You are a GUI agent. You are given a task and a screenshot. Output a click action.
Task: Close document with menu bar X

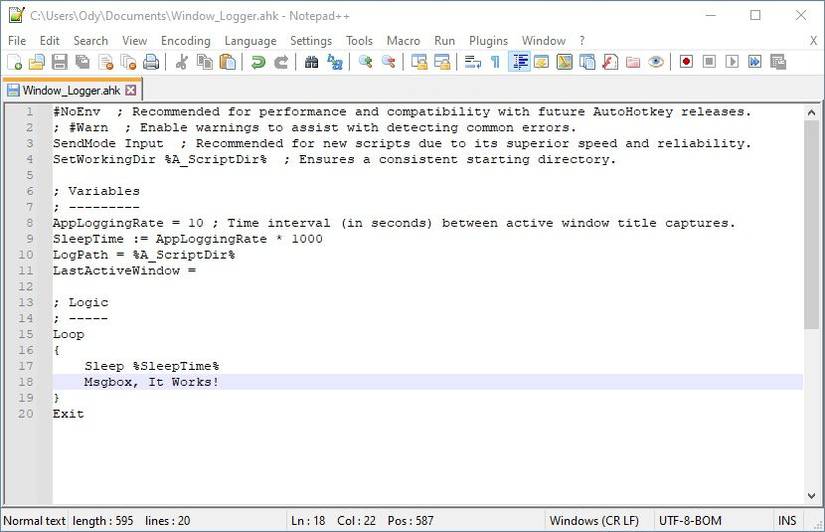pyautogui.click(x=813, y=41)
